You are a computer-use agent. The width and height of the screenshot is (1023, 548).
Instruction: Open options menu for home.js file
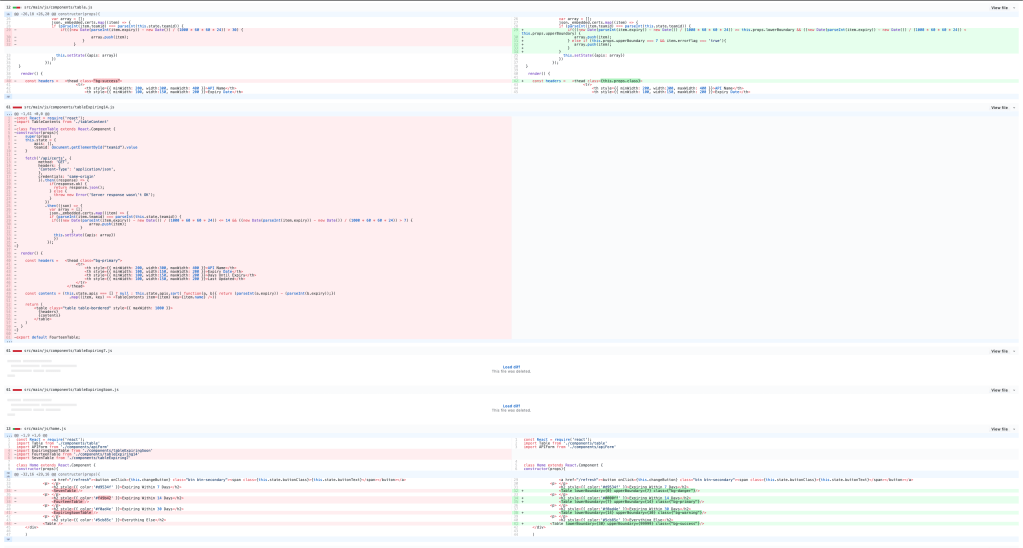click(x=1016, y=428)
